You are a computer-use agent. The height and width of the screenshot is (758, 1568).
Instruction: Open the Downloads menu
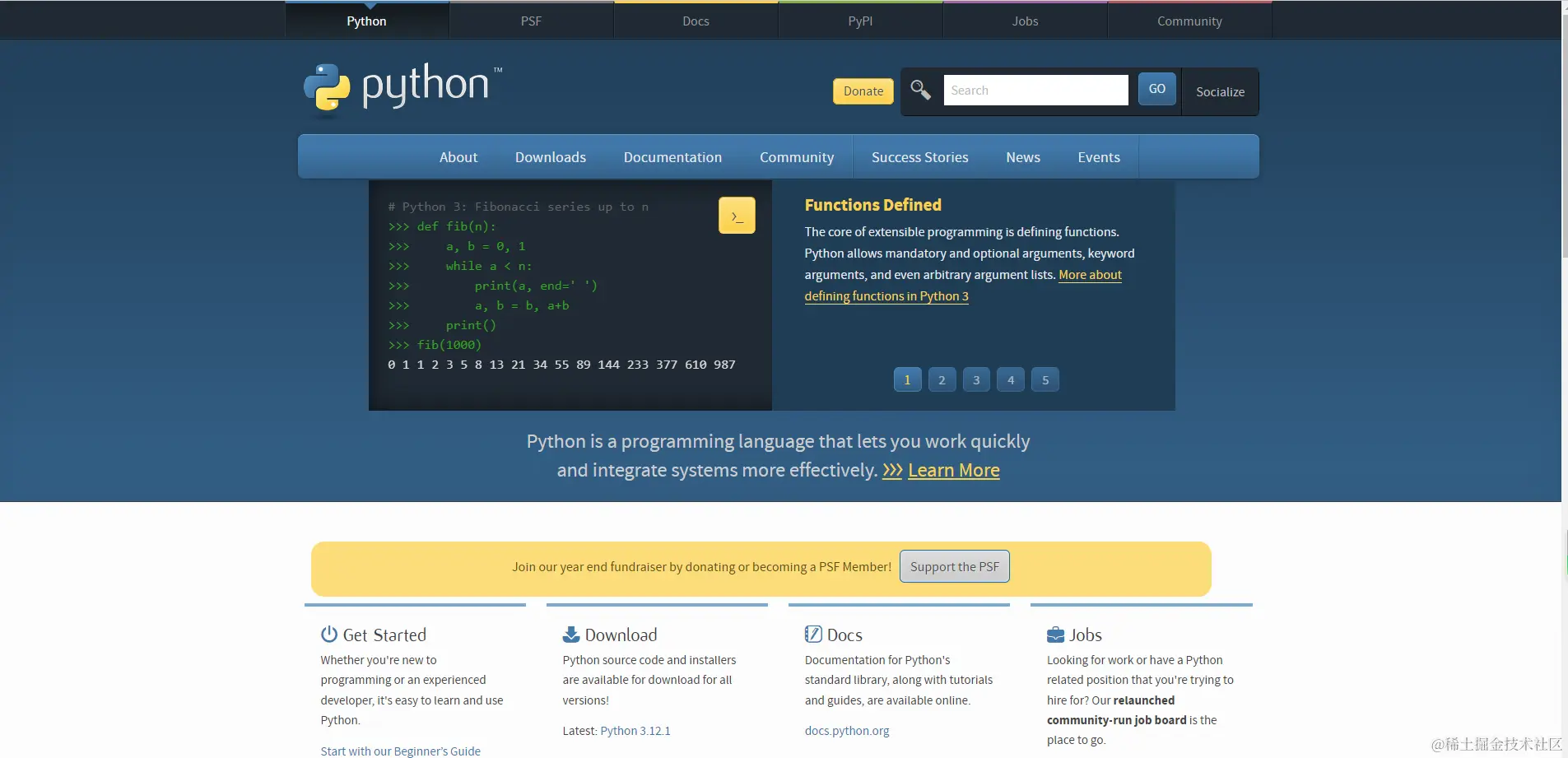click(551, 157)
